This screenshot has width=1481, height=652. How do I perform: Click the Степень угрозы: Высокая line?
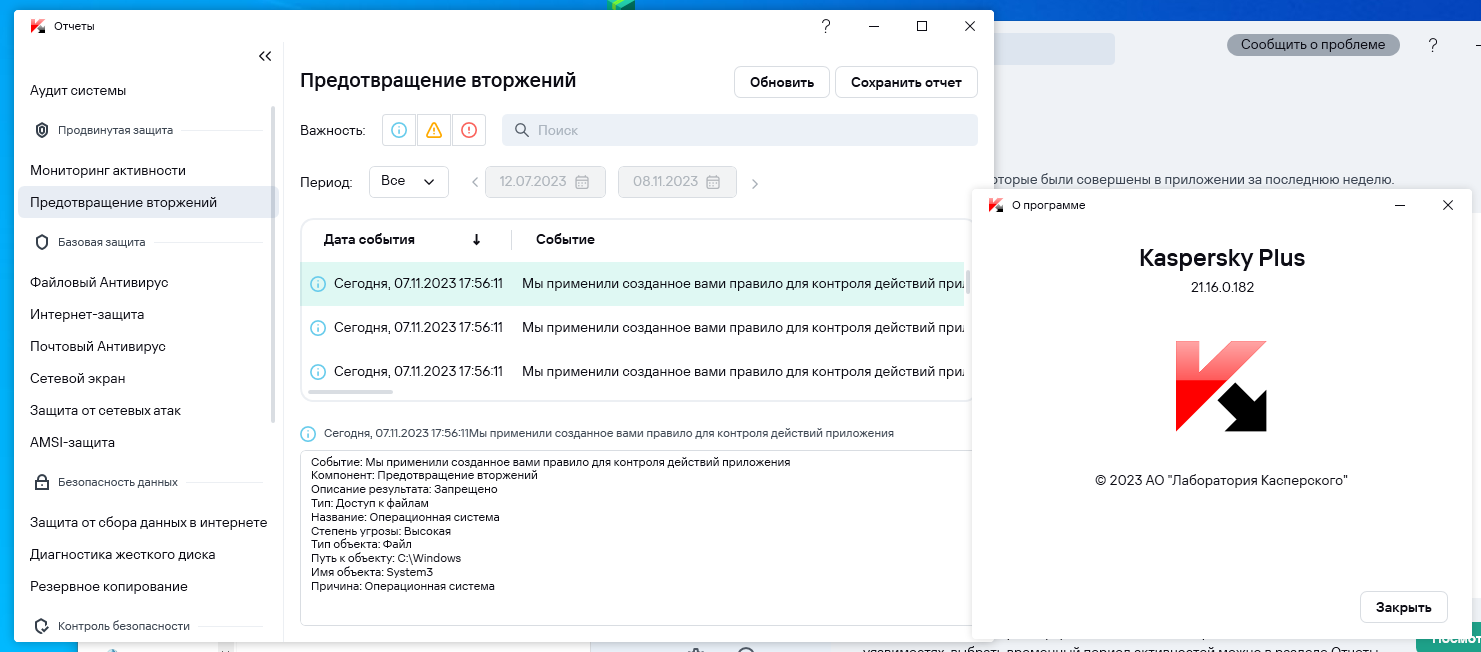tap(381, 532)
